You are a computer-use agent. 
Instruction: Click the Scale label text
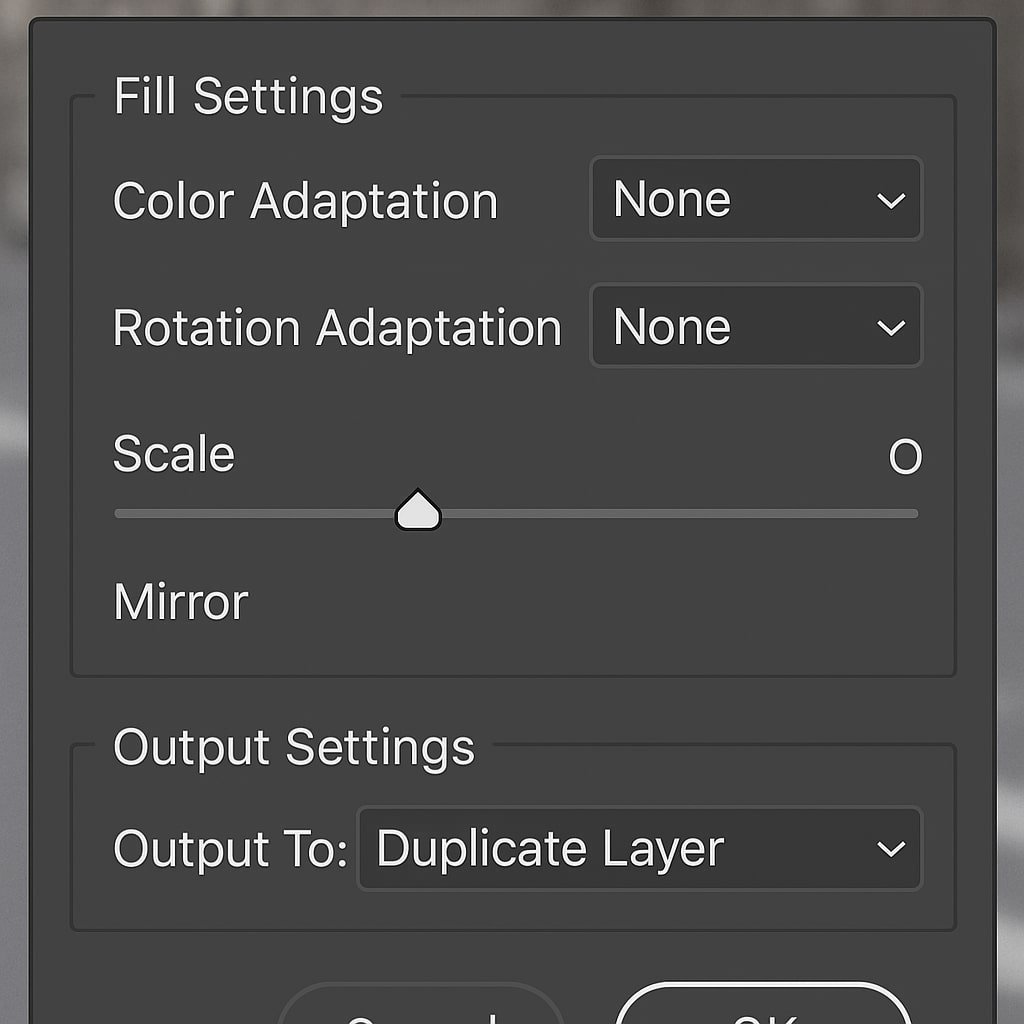pyautogui.click(x=174, y=453)
